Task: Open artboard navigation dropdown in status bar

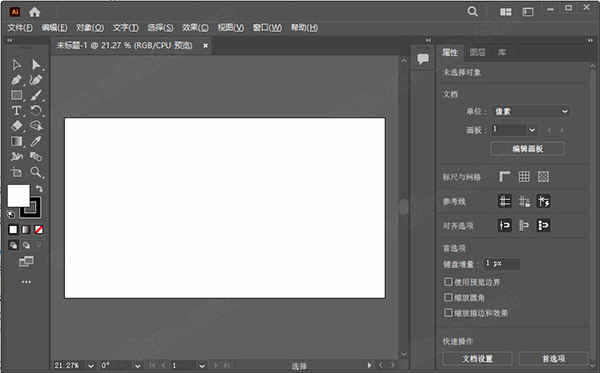Action: coord(202,365)
